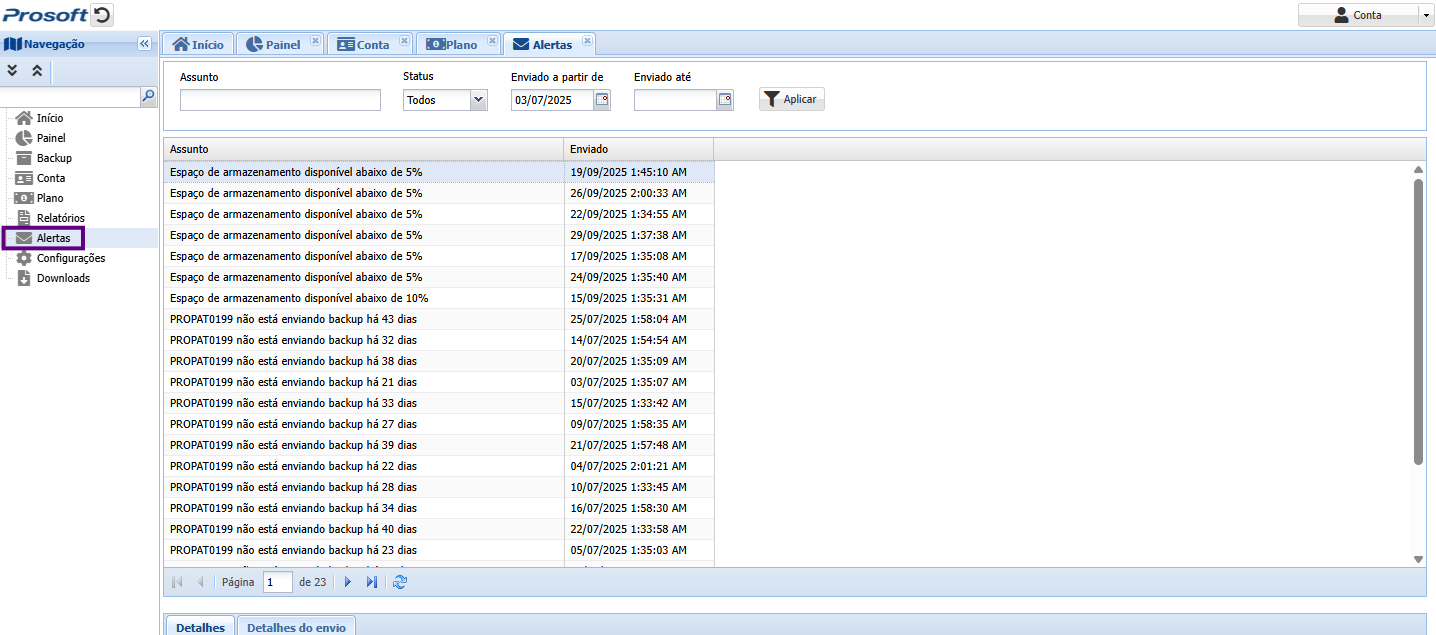Select alert sent 19/09/2025 1:45:10 AM
Image resolution: width=1436 pixels, height=635 pixels.
[439, 172]
